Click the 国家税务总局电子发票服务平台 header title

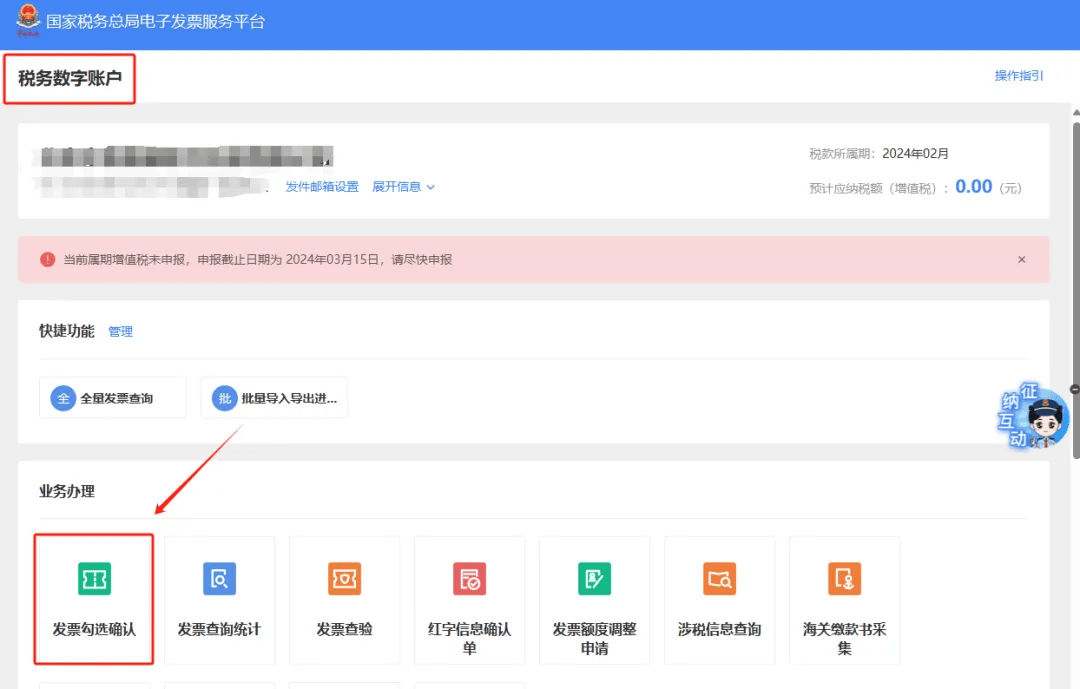pyautogui.click(x=156, y=22)
